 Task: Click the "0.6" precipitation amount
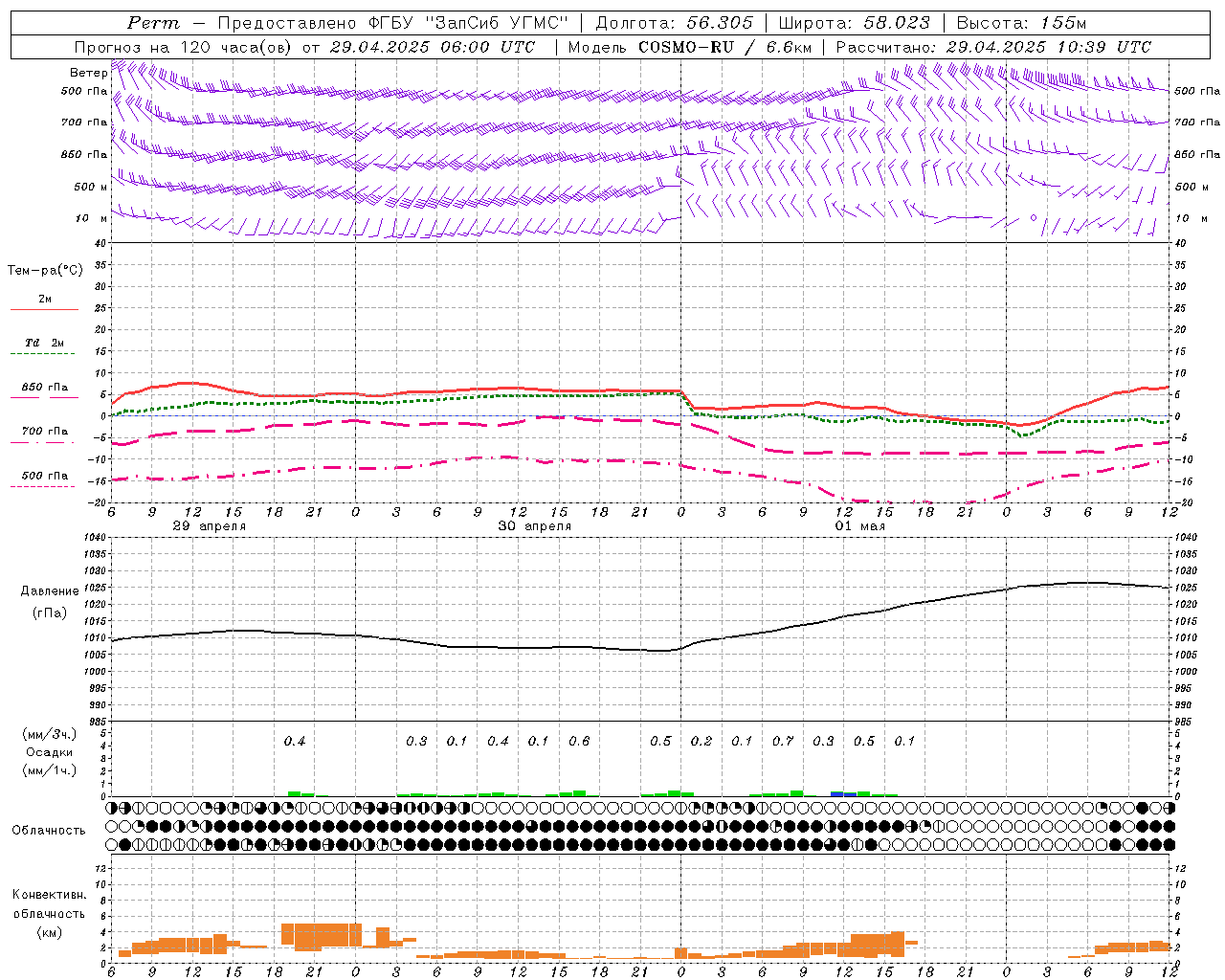tap(579, 741)
